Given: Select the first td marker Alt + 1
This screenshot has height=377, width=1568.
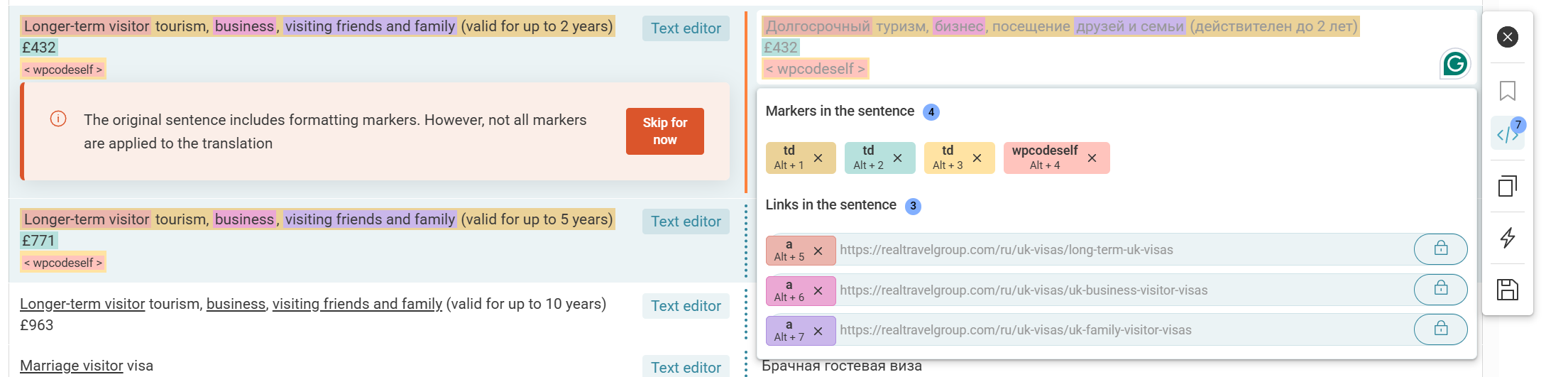Looking at the screenshot, I should click(788, 158).
